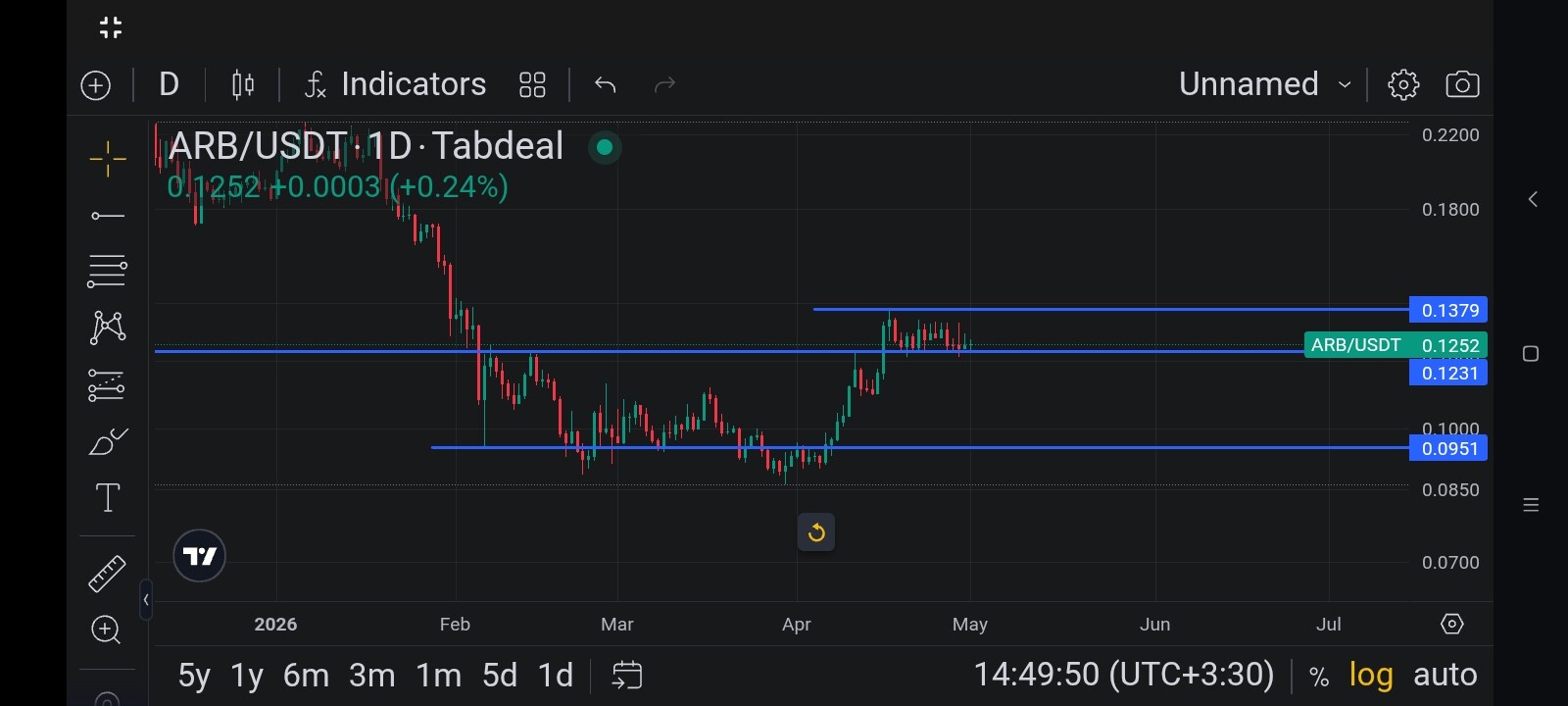Image resolution: width=1568 pixels, height=706 pixels.
Task: Open time axis settings icon
Action: tap(1452, 624)
